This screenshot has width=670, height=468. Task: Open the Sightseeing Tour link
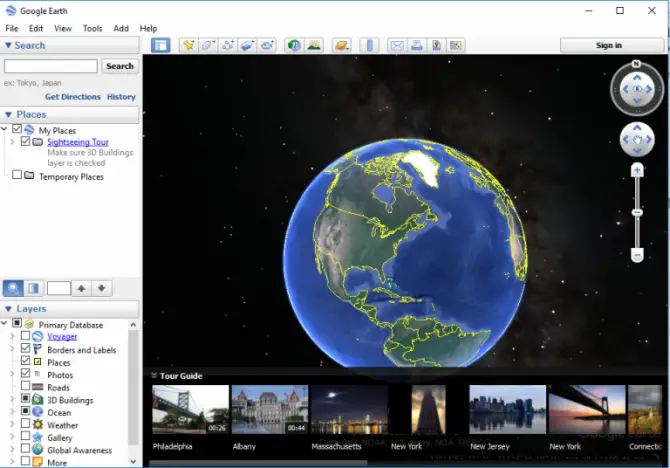[x=78, y=142]
